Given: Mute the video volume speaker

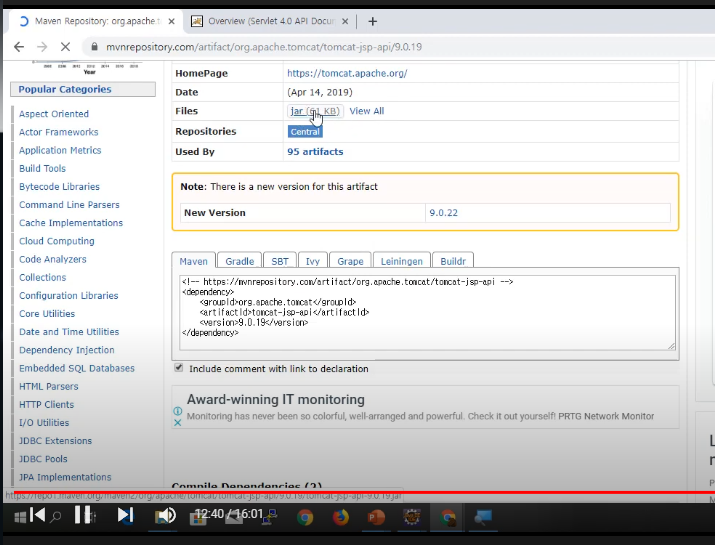Looking at the screenshot, I should (165, 515).
